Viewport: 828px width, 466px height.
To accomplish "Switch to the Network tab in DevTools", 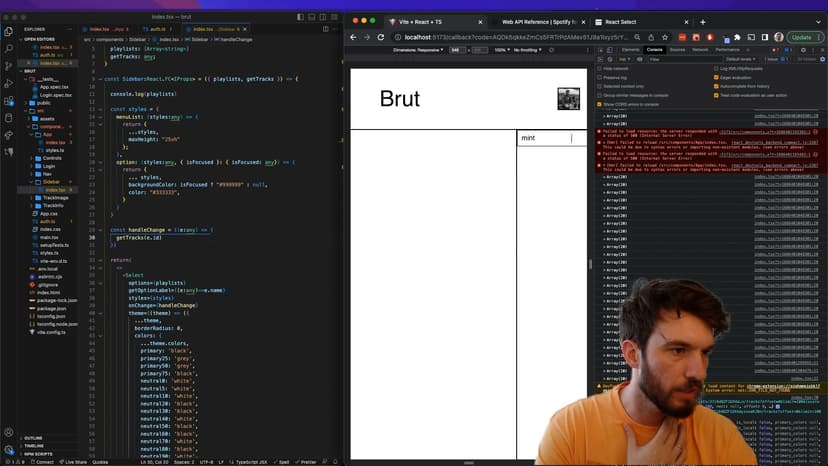I will pyautogui.click(x=700, y=49).
